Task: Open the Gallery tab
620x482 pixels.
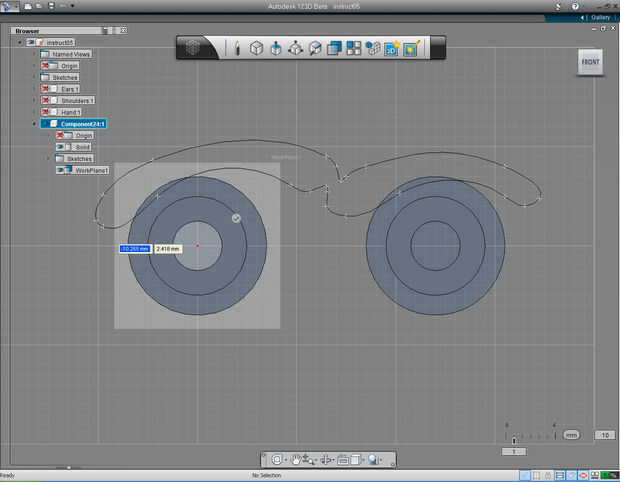Action: click(x=598, y=17)
